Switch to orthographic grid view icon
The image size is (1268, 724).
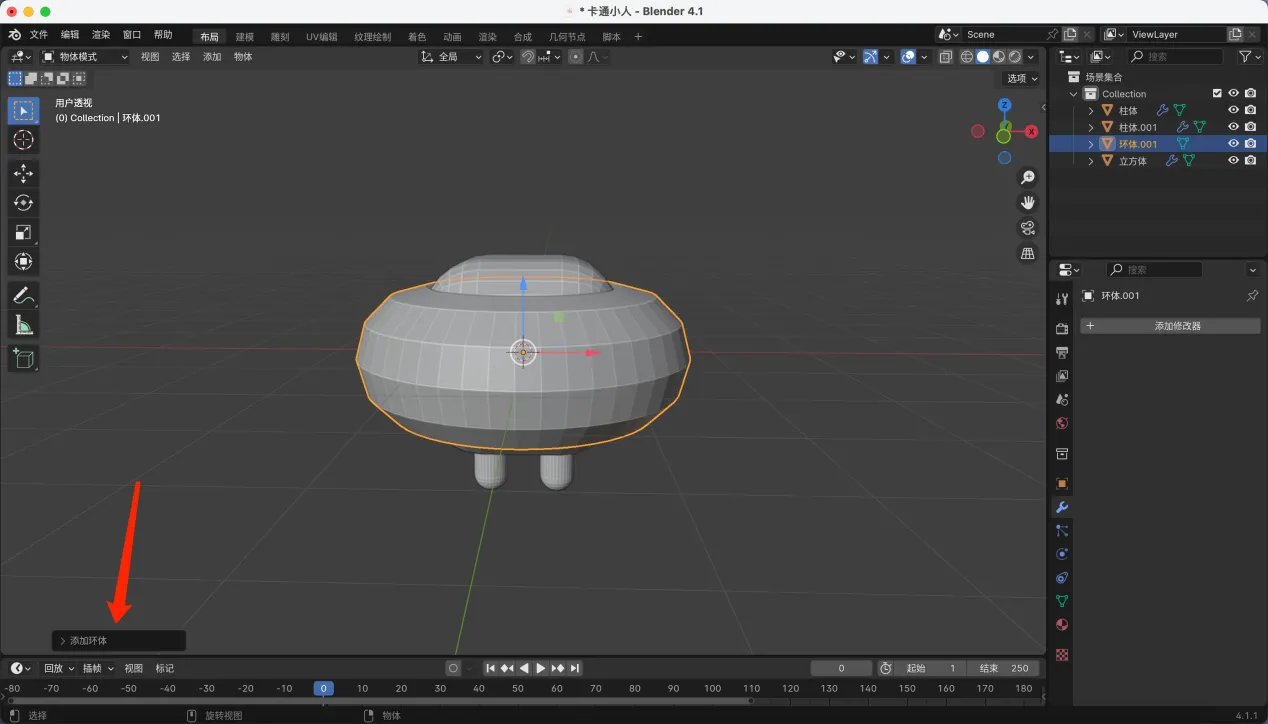1027,254
